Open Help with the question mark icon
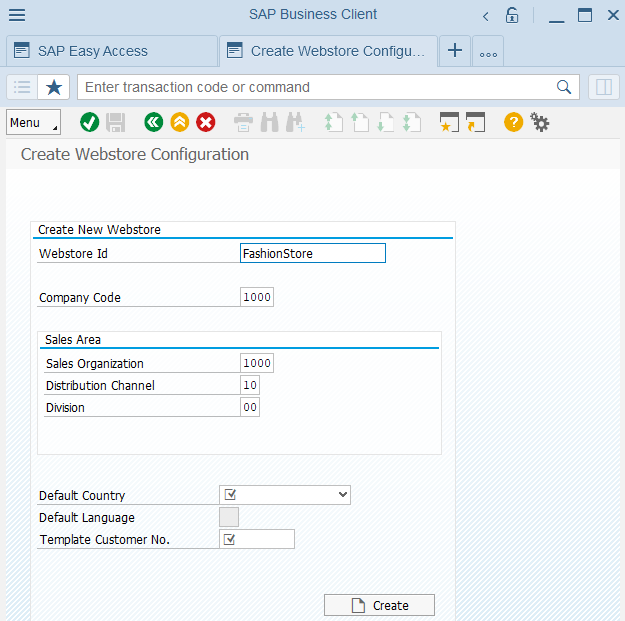The width and height of the screenshot is (625, 621). pyautogui.click(x=513, y=122)
